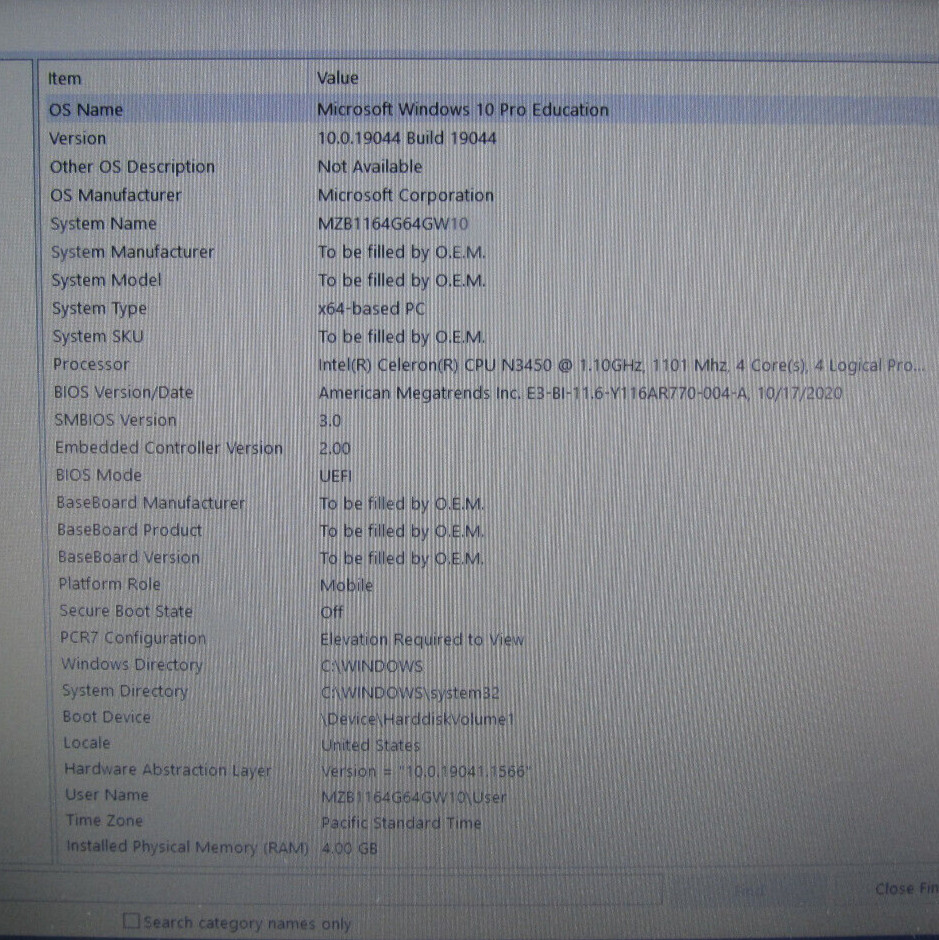
Task: Click the HAL version 10.0.19041.1566 value
Action: [x=426, y=771]
